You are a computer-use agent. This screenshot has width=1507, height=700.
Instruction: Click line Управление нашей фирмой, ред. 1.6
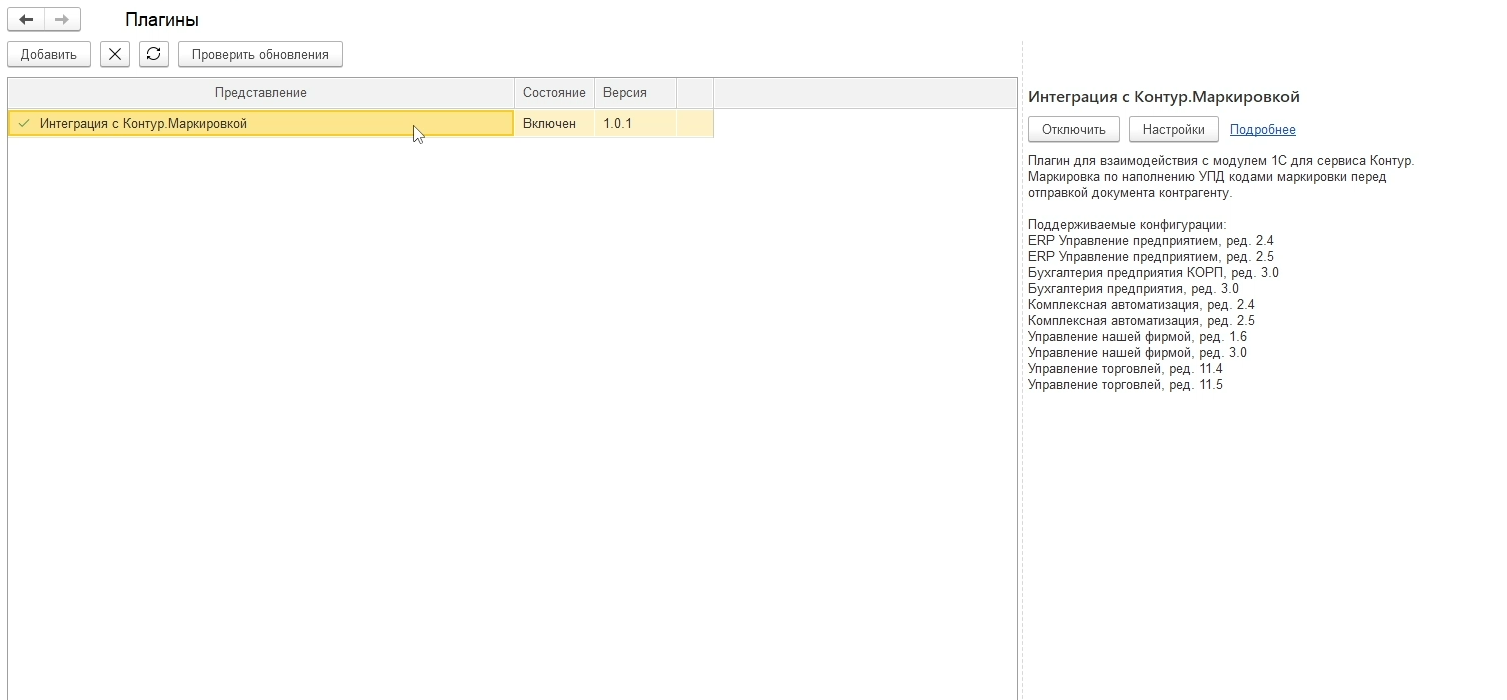coord(1137,337)
